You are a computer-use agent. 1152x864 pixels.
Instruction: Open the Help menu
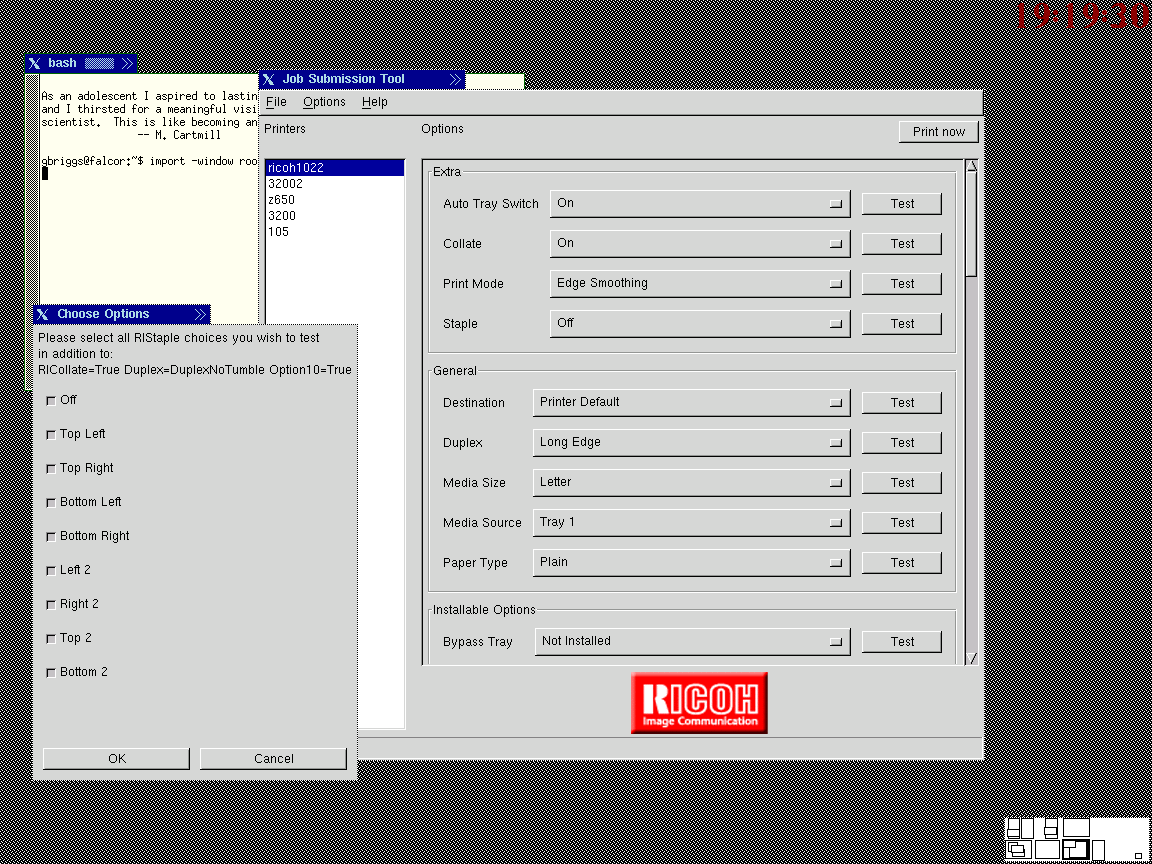point(374,102)
